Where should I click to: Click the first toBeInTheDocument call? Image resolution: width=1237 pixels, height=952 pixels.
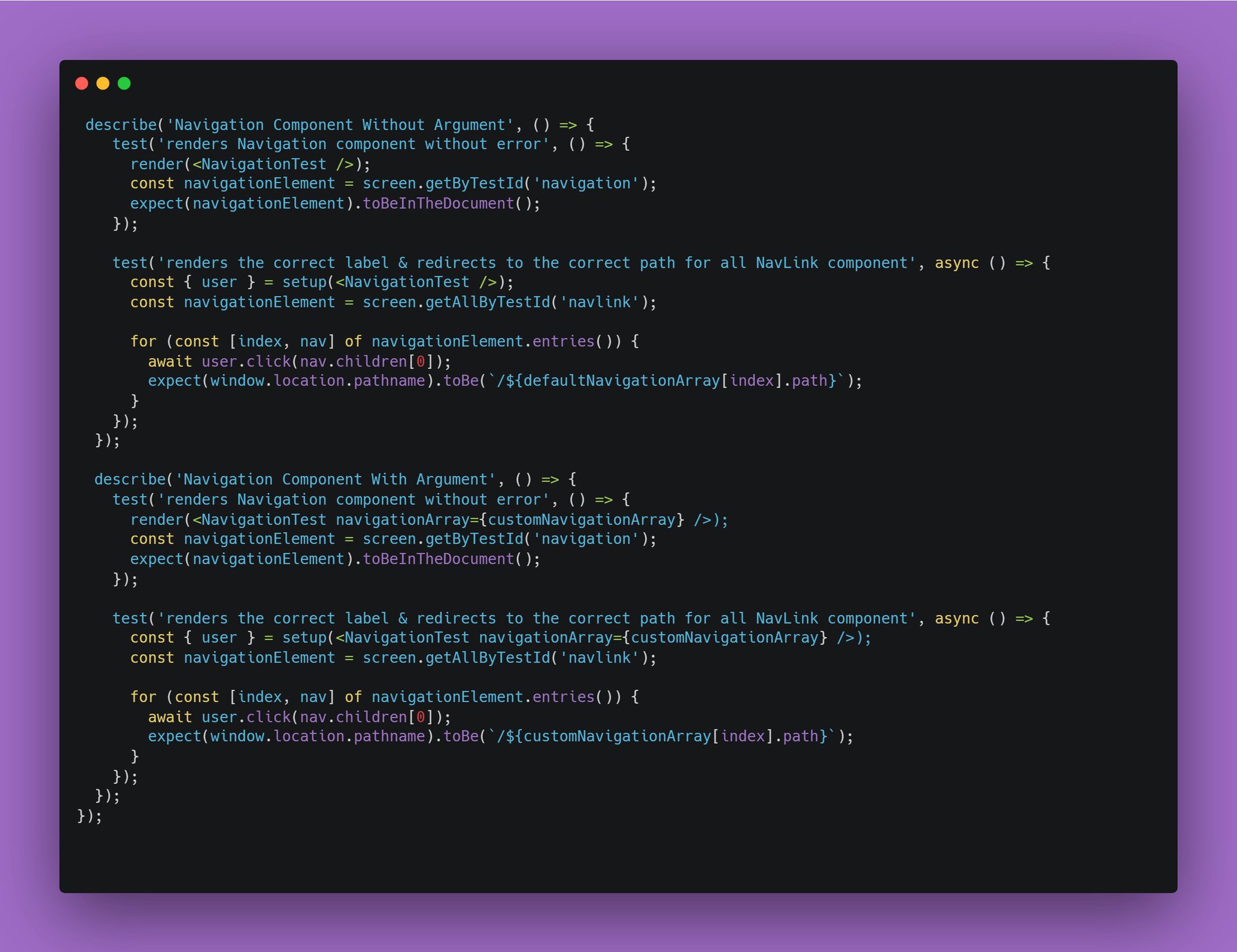pos(438,204)
